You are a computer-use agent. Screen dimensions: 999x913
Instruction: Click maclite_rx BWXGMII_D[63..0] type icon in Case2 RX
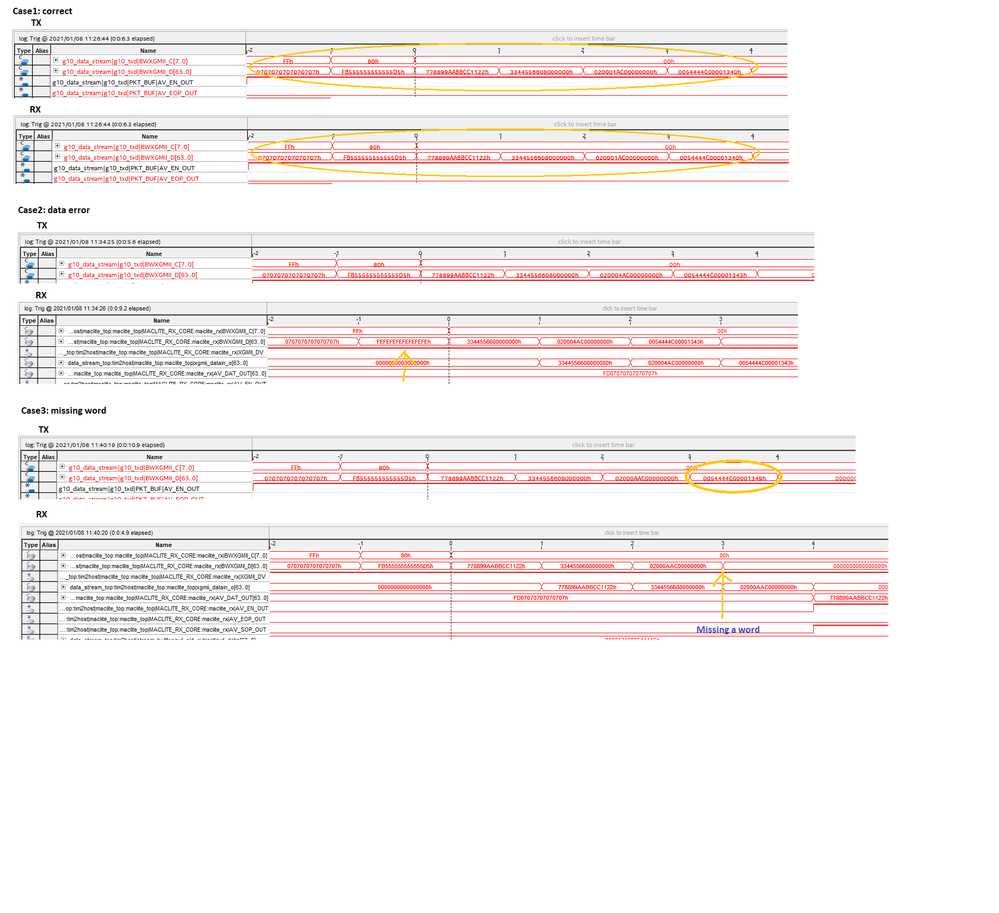coord(29,342)
